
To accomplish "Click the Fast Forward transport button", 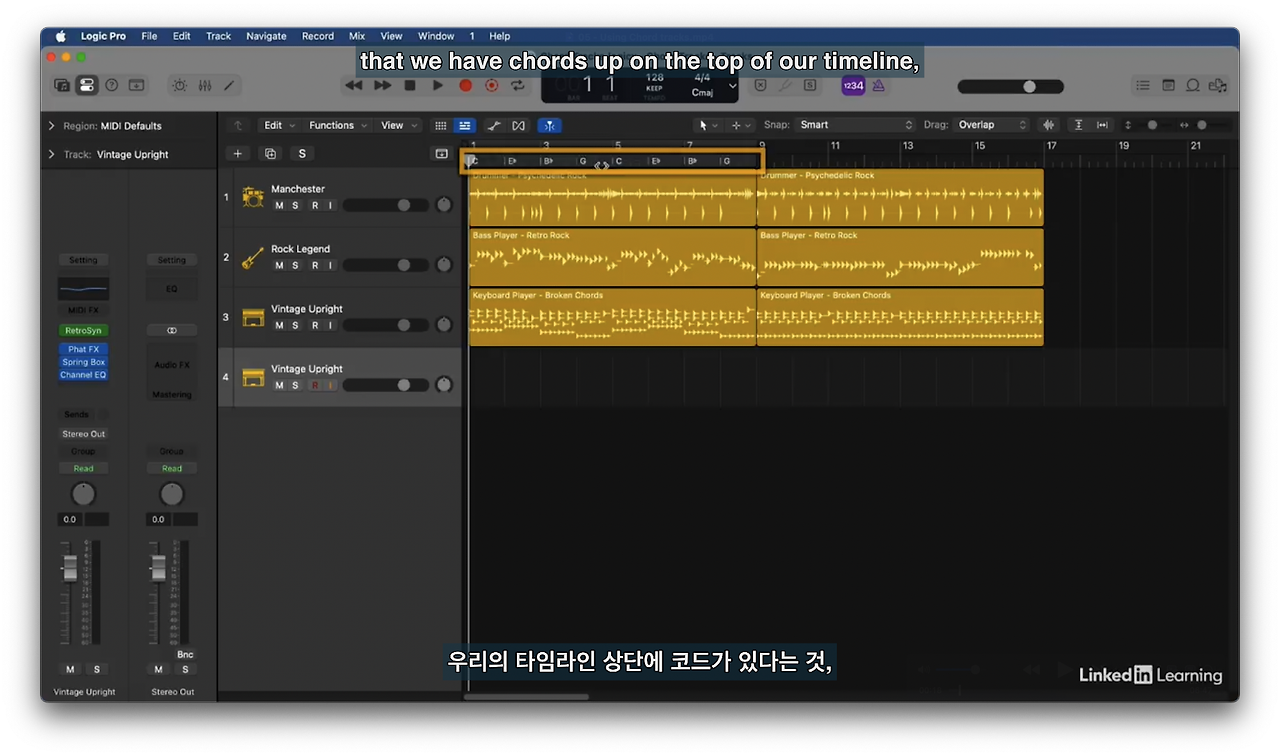I will (x=382, y=86).
